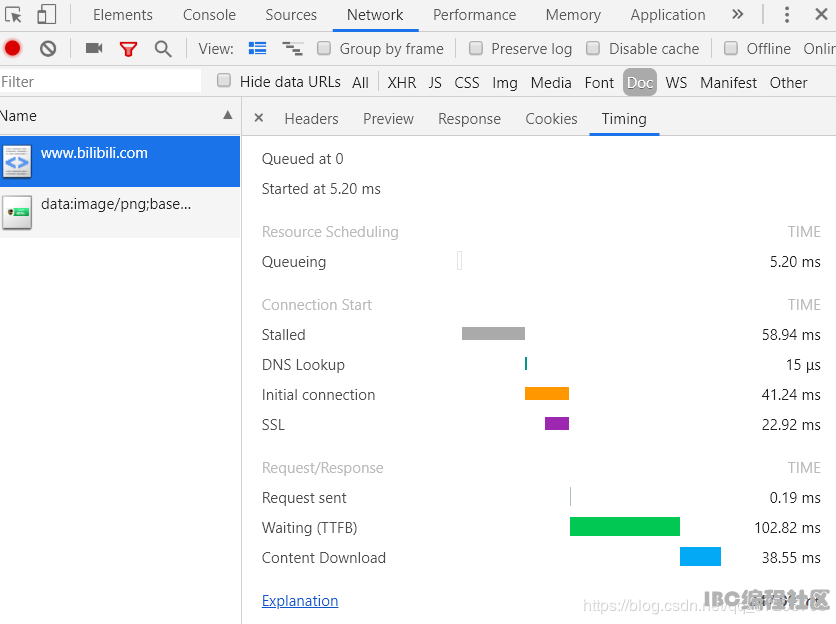The height and width of the screenshot is (624, 836).
Task: Click the capture screenshots camera icon
Action: pos(94,49)
